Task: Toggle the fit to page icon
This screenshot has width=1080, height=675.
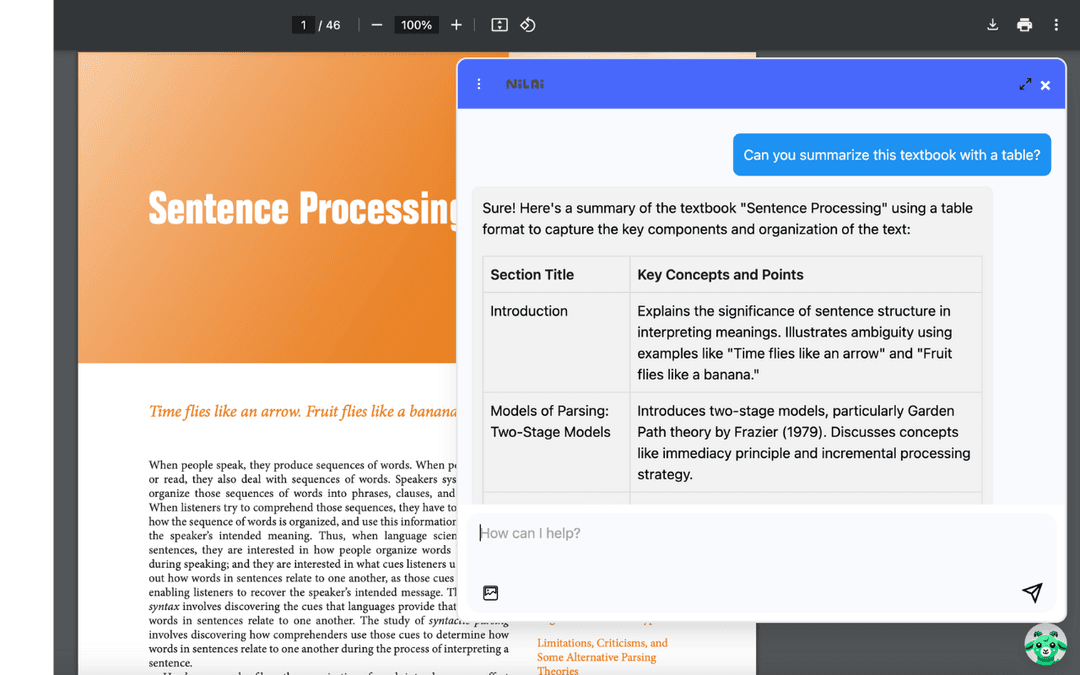Action: pyautogui.click(x=499, y=25)
